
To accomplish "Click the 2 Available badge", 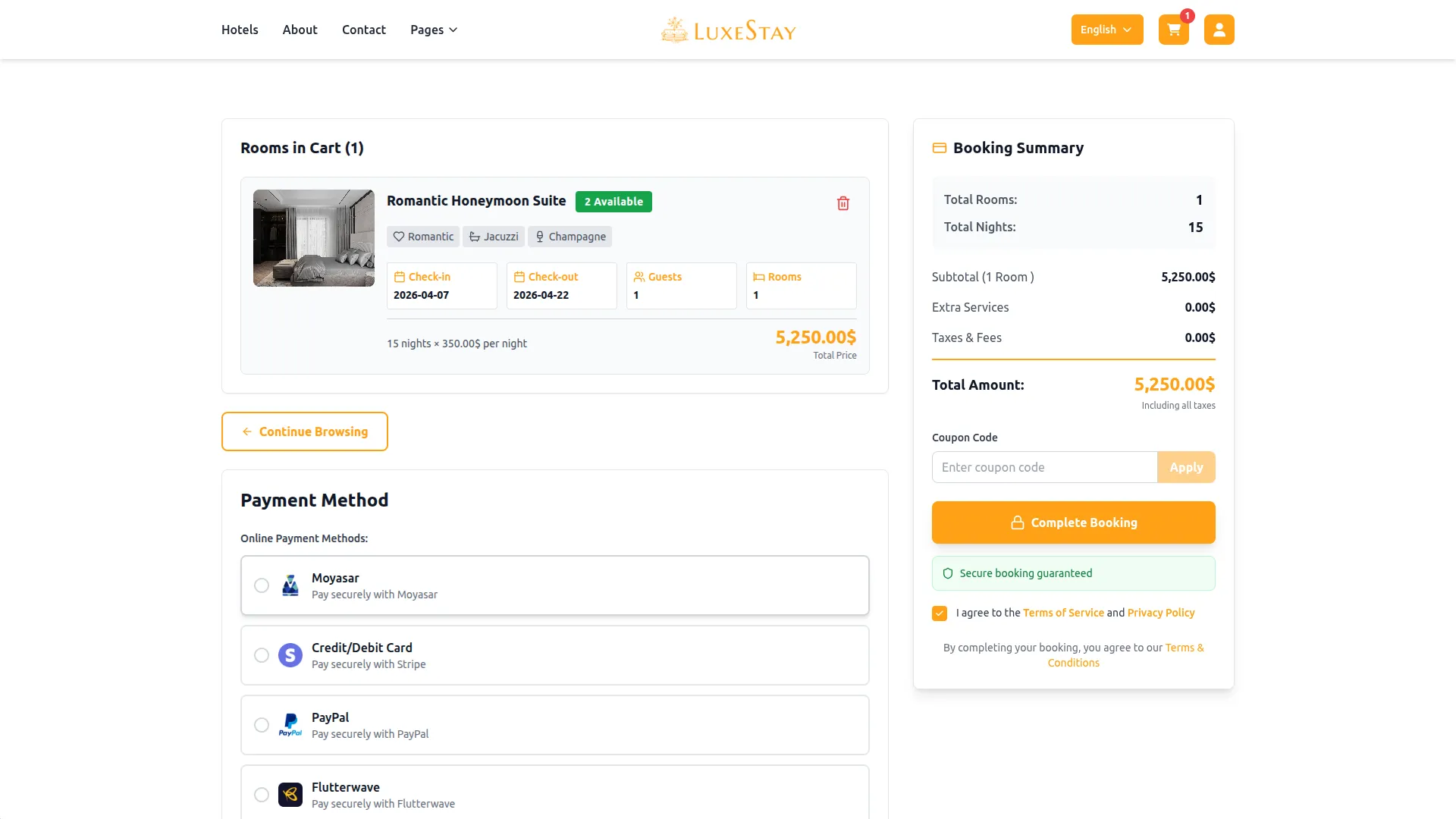I will click(613, 202).
